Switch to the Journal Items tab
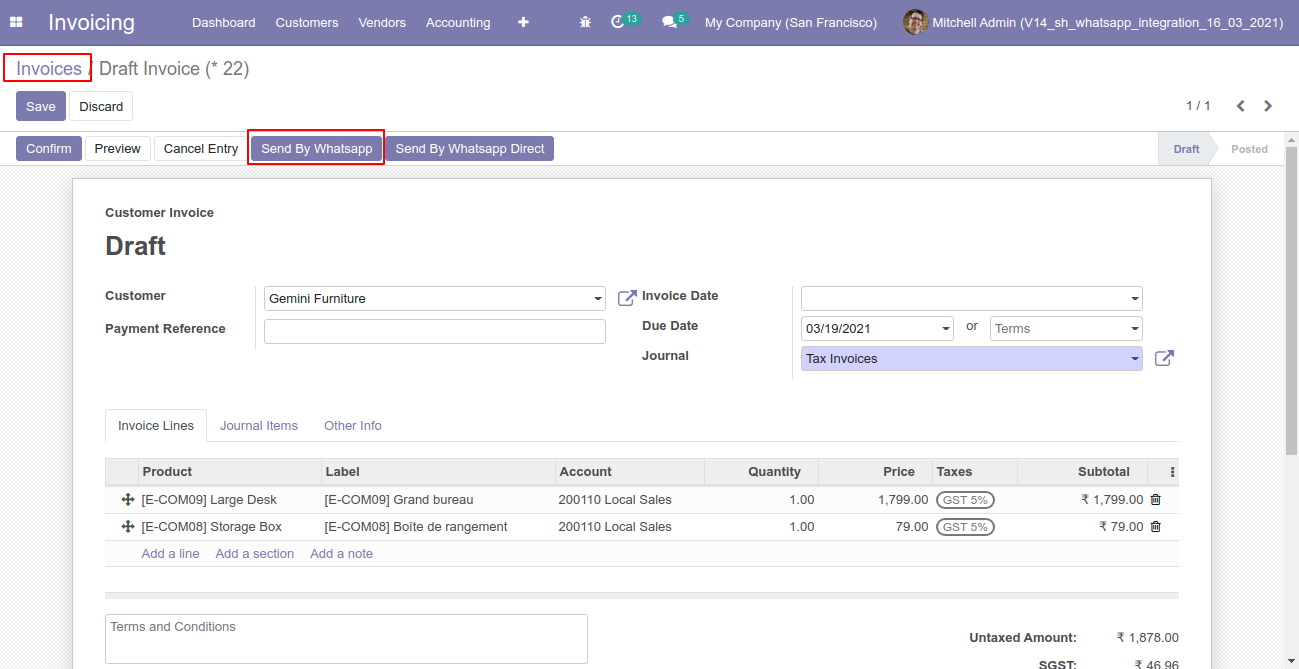 click(259, 426)
